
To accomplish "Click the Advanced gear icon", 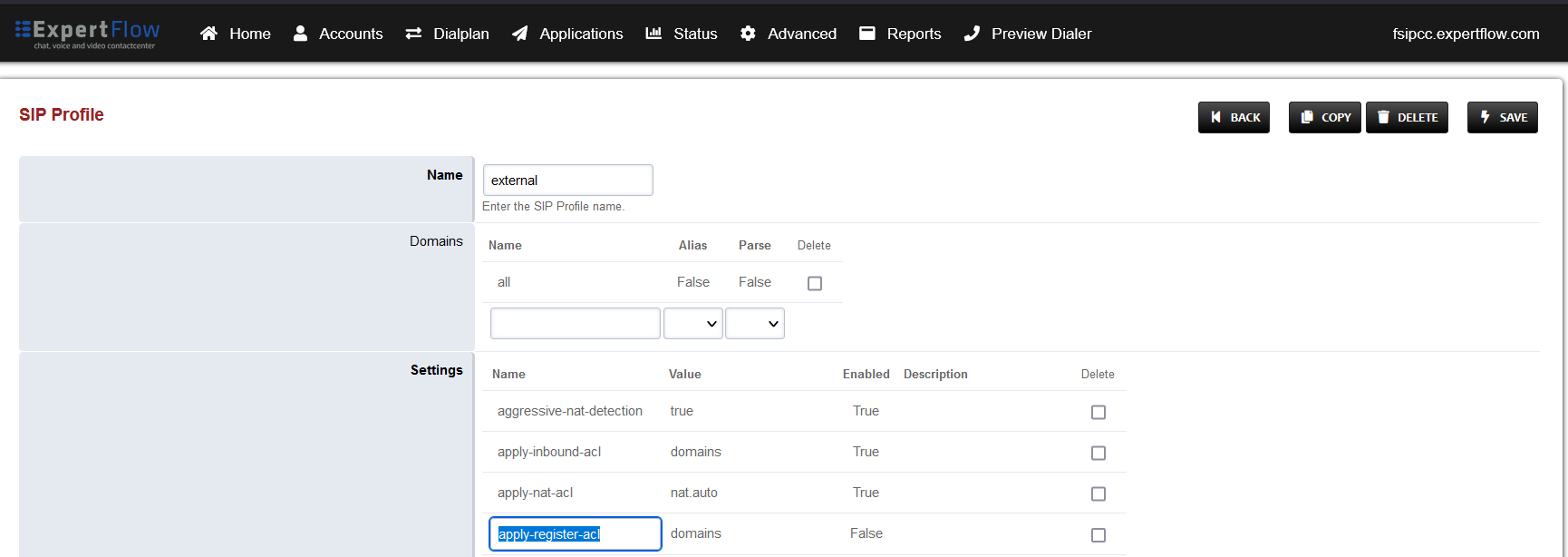I will [x=748, y=34].
